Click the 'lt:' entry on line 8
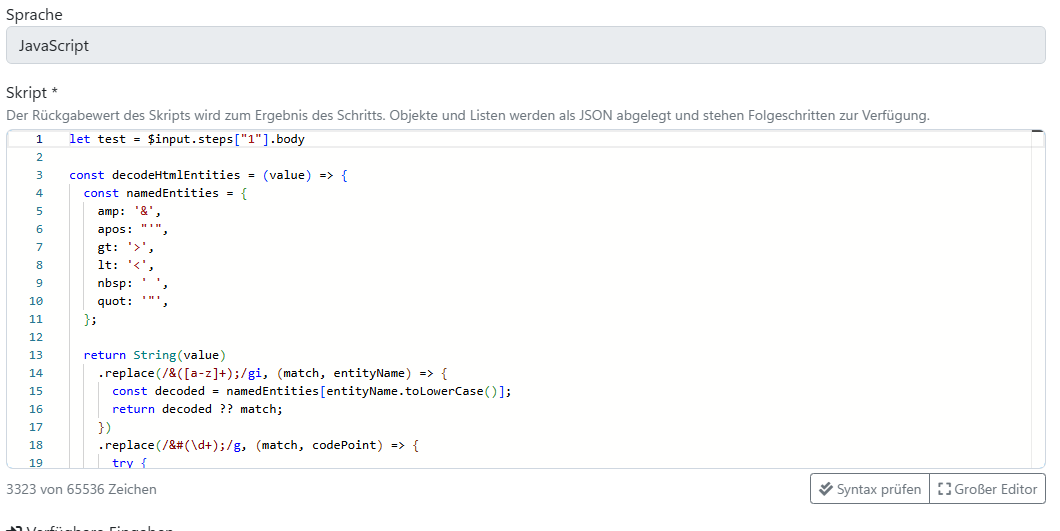This screenshot has width=1060, height=531. 126,265
